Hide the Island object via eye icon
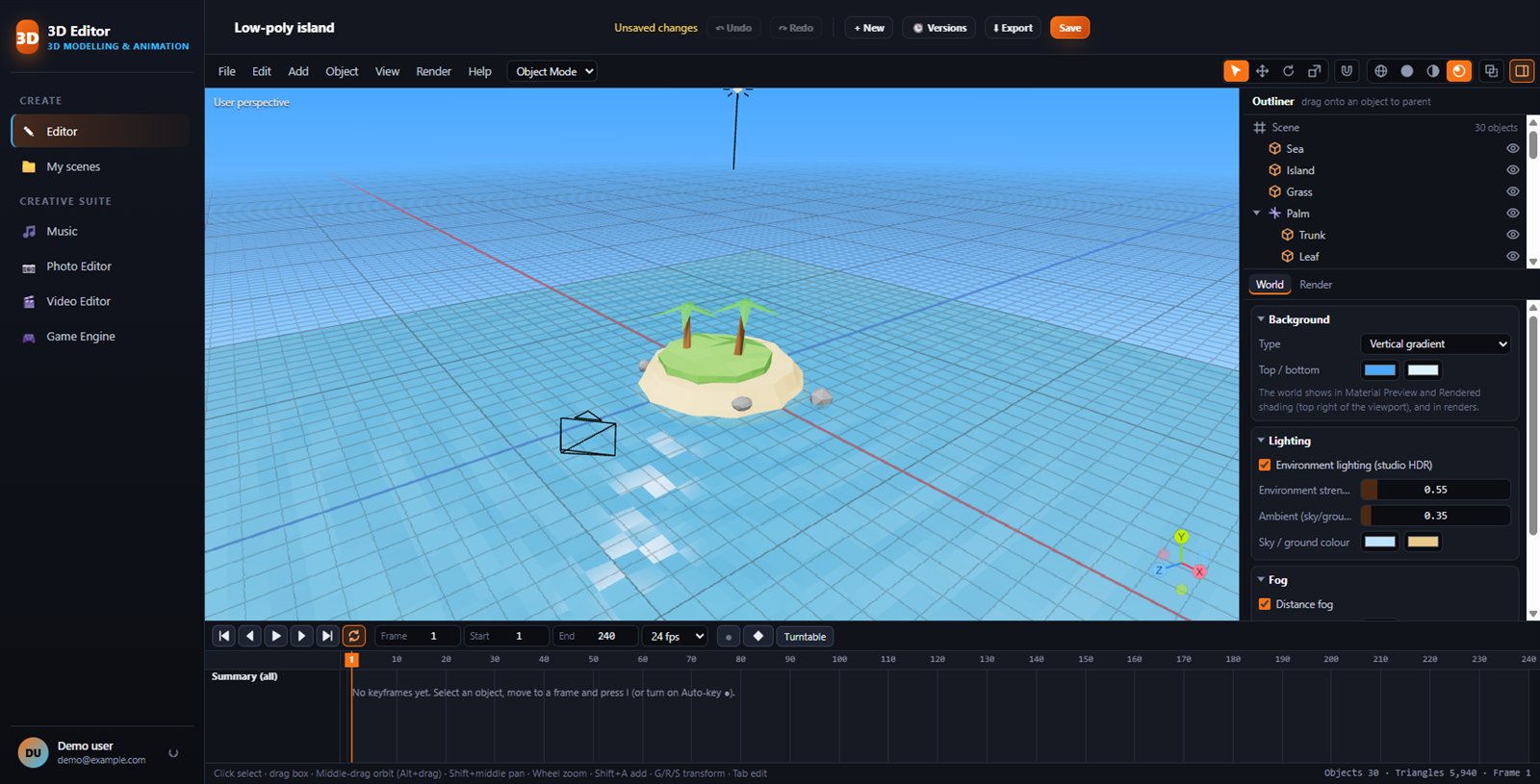Viewport: 1540px width, 784px height. (x=1513, y=170)
